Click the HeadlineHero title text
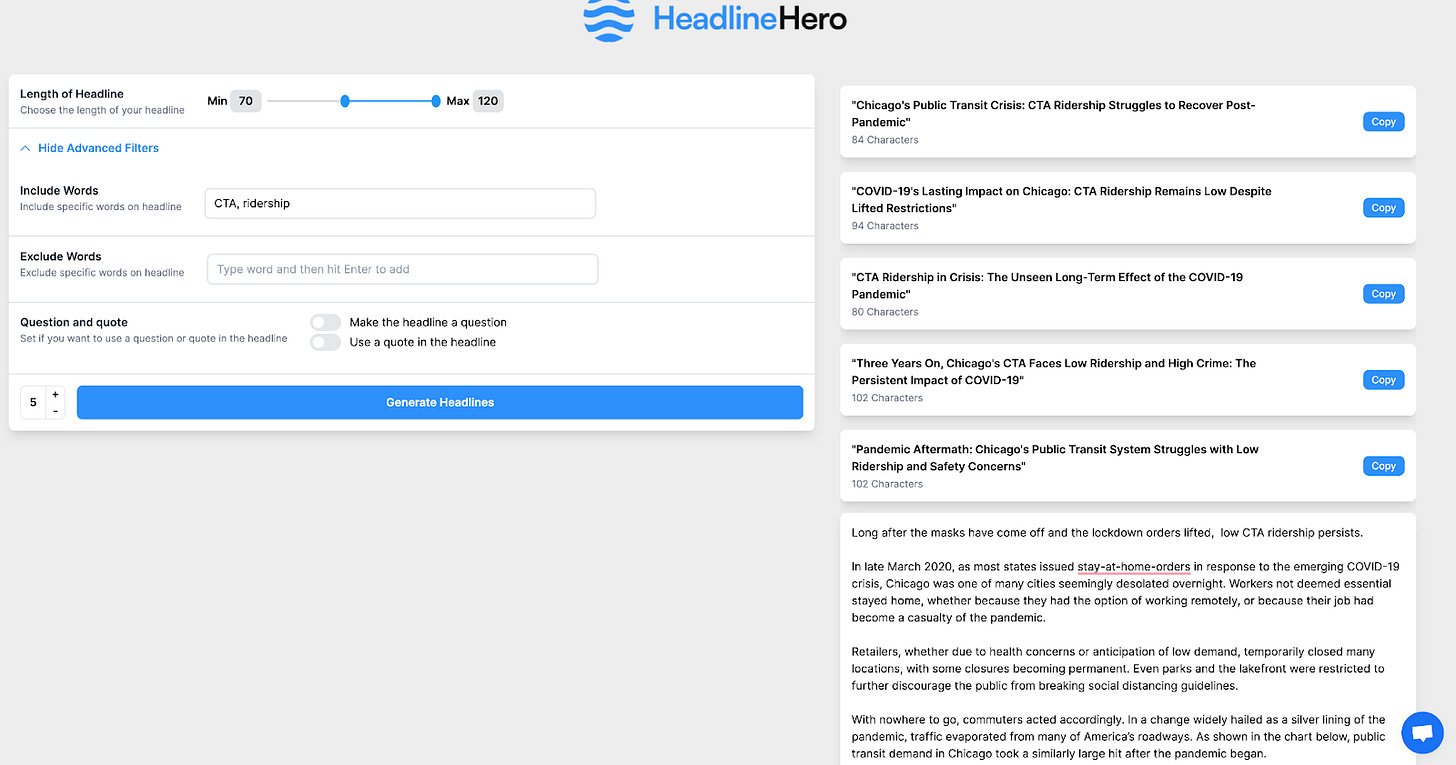1456x765 pixels. 750,18
